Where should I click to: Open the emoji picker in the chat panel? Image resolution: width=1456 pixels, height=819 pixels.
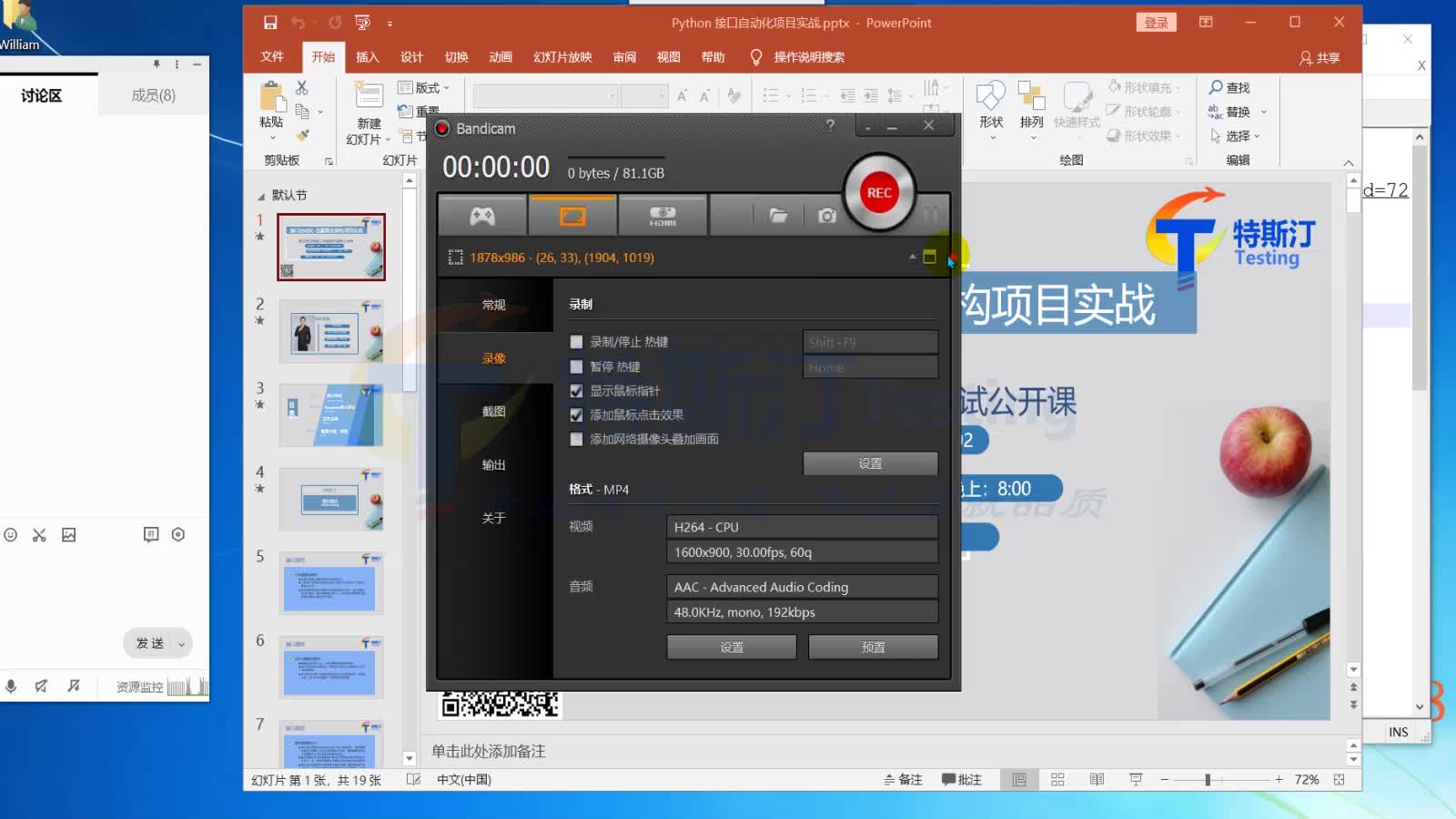click(x=11, y=535)
